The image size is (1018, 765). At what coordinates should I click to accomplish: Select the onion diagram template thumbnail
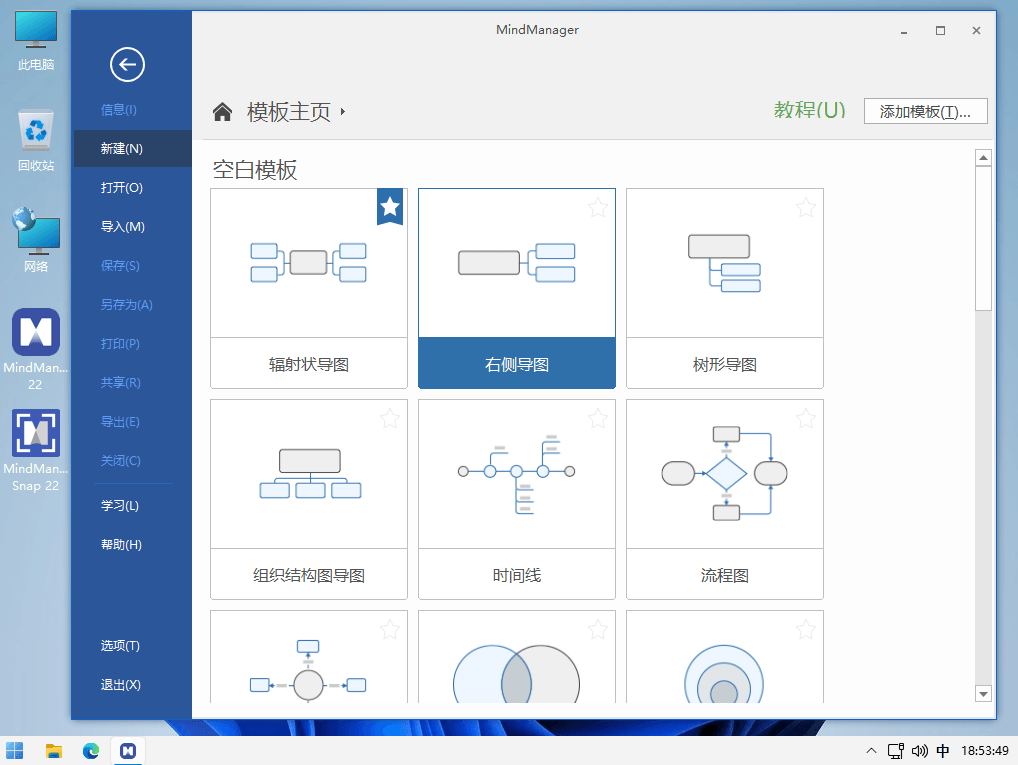click(x=725, y=657)
